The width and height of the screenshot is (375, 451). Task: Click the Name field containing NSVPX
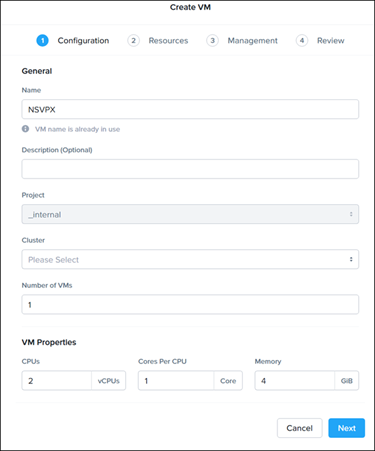click(190, 109)
